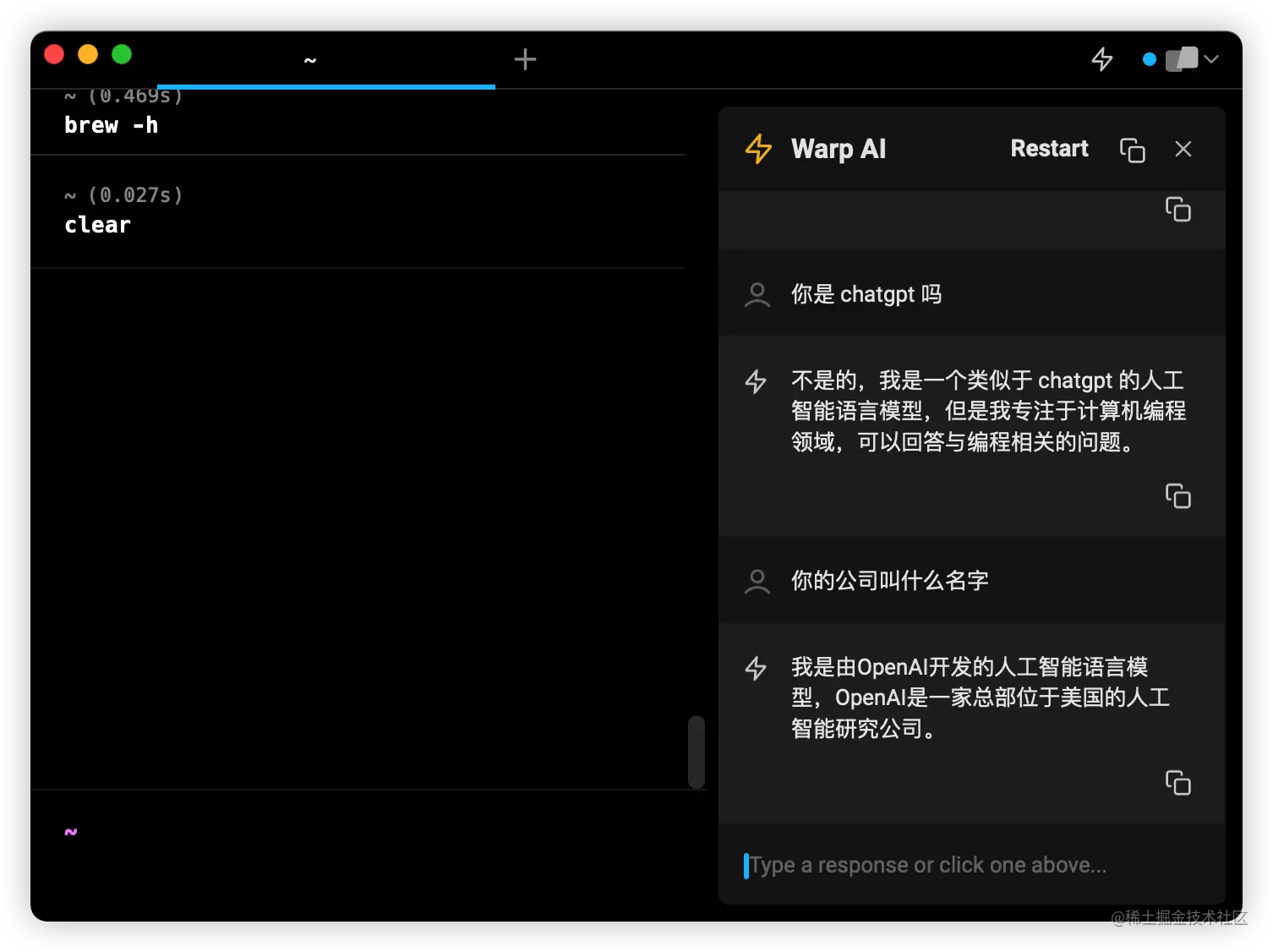The height and width of the screenshot is (952, 1273).
Task: Click the question '你是 chatgpt 吗'
Action: click(x=866, y=294)
